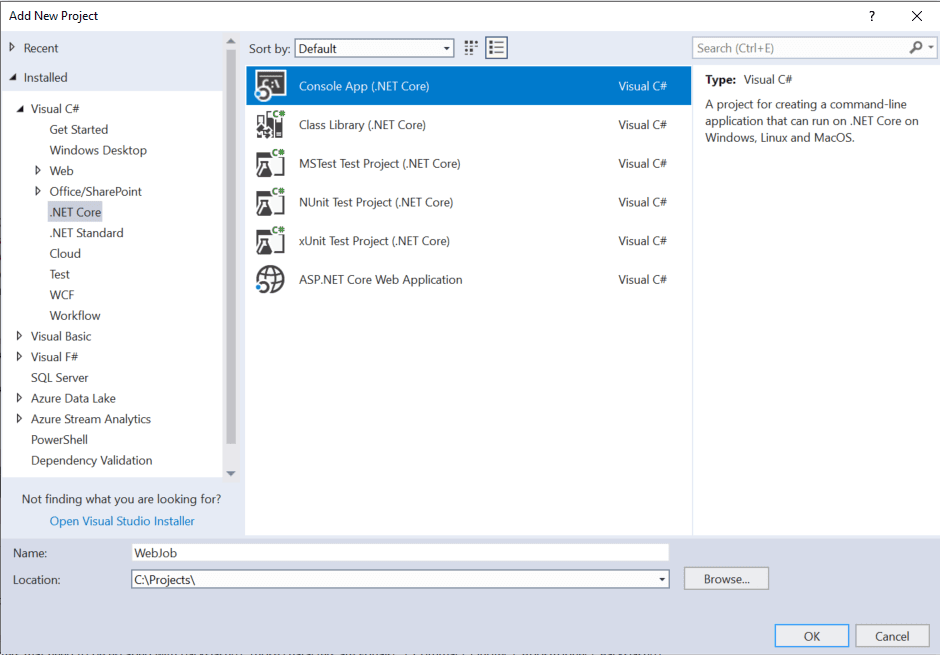Select "MSTest Test Project (.NET Core)" template name
940x655 pixels.
tap(379, 164)
